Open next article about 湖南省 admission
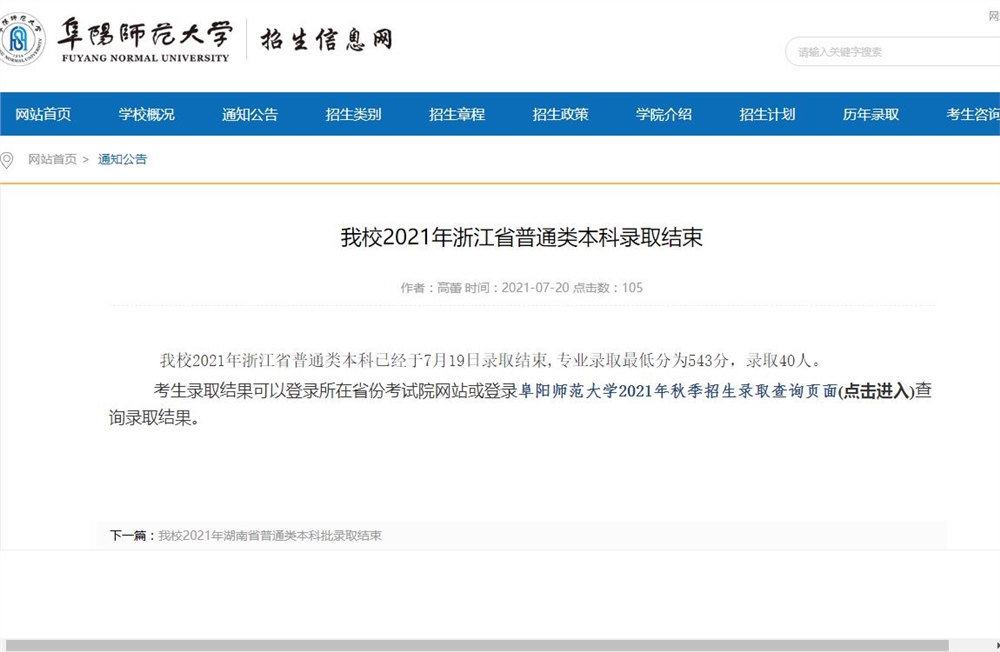The height and width of the screenshot is (652, 1000). tap(270, 535)
